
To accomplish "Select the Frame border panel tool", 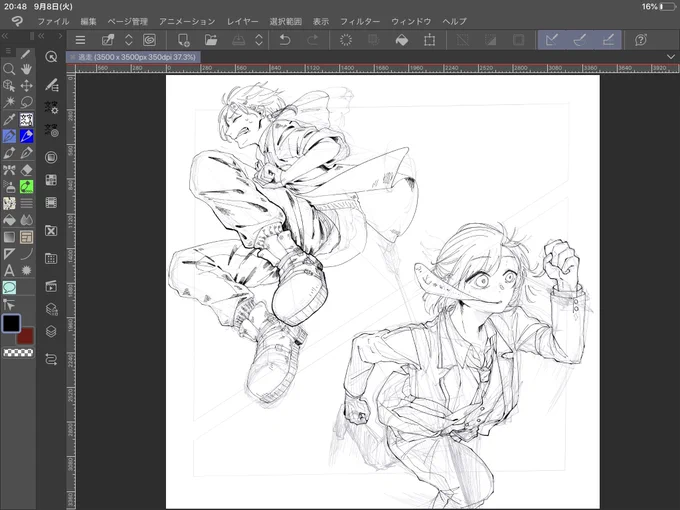I will click(x=26, y=237).
